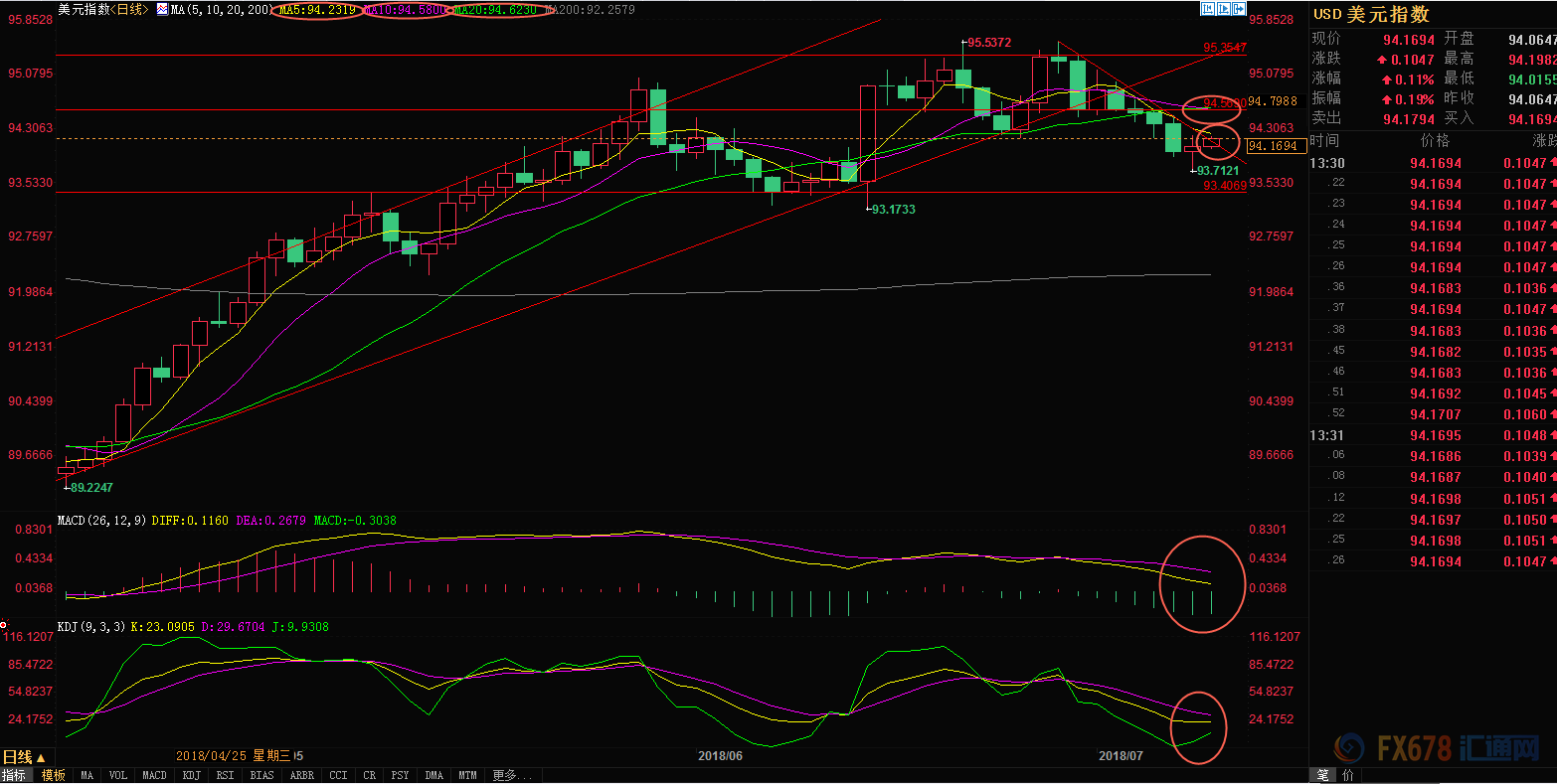
Task: Click the current price tag 94.1694
Action: click(1277, 146)
